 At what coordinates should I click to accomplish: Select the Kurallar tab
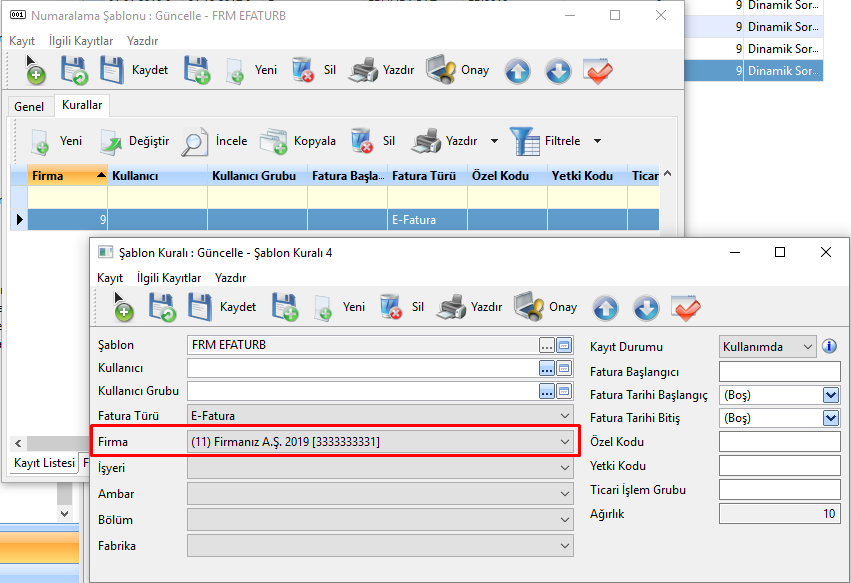82,105
